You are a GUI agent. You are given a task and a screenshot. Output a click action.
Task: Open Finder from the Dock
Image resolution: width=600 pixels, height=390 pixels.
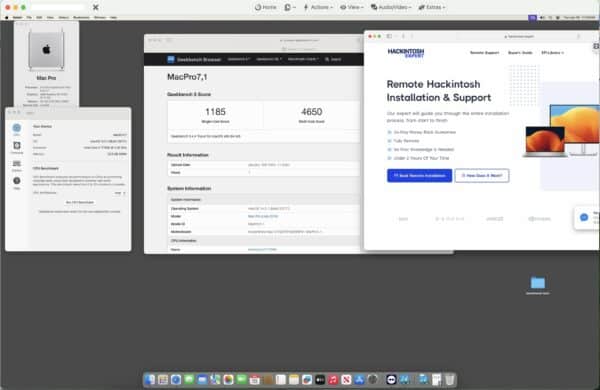pyautogui.click(x=150, y=379)
